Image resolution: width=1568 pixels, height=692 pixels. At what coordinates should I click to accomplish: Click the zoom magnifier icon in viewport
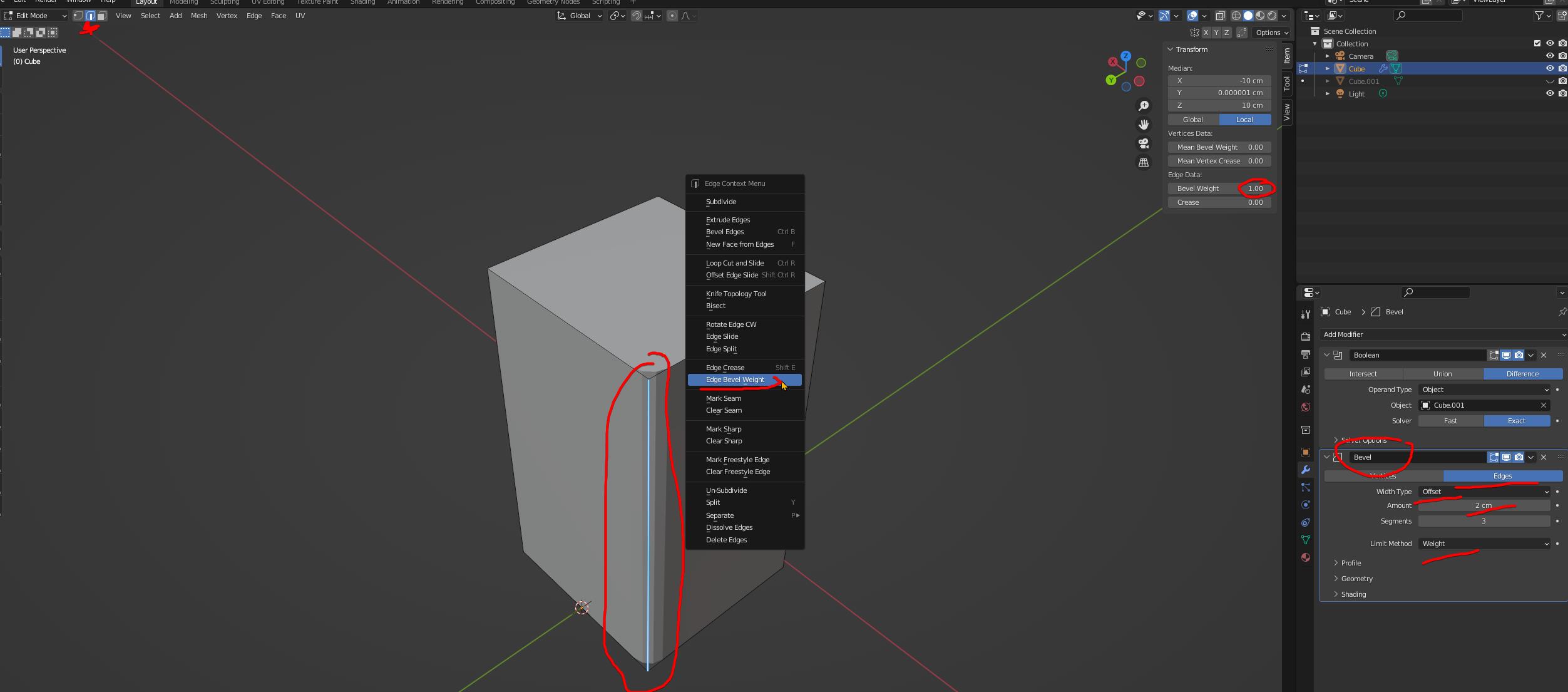(1144, 106)
